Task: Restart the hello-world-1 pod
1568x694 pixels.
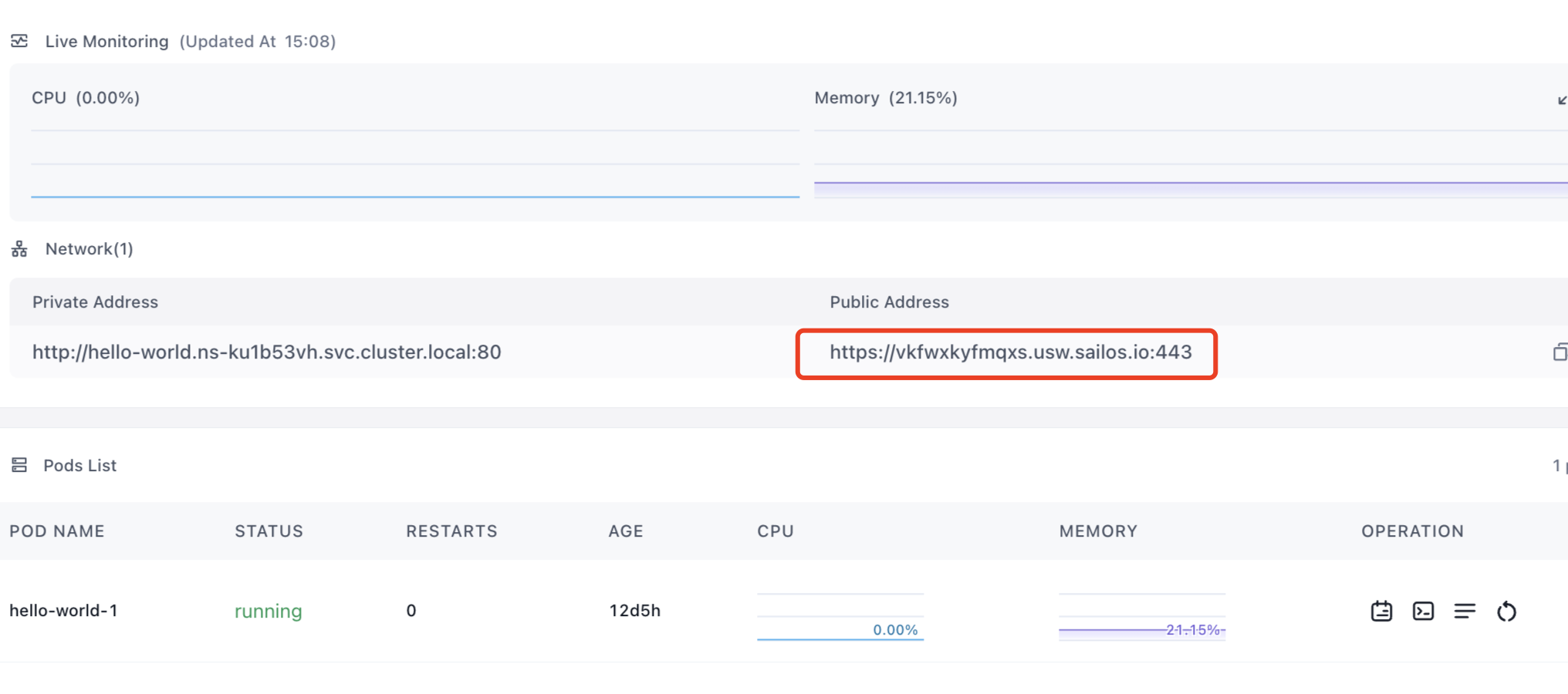Action: (x=1506, y=611)
